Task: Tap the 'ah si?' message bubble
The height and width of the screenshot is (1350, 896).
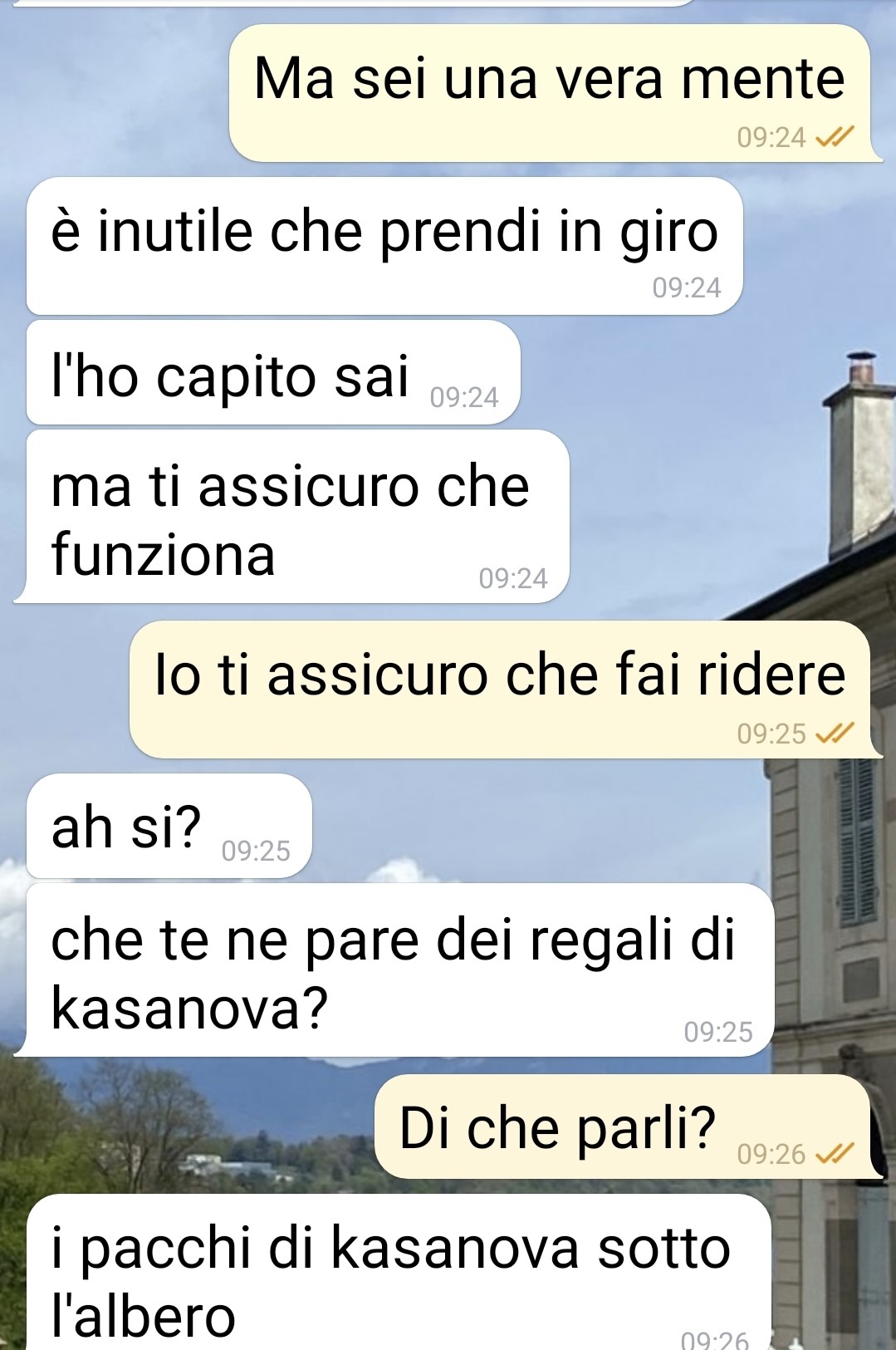Action: pyautogui.click(x=169, y=827)
